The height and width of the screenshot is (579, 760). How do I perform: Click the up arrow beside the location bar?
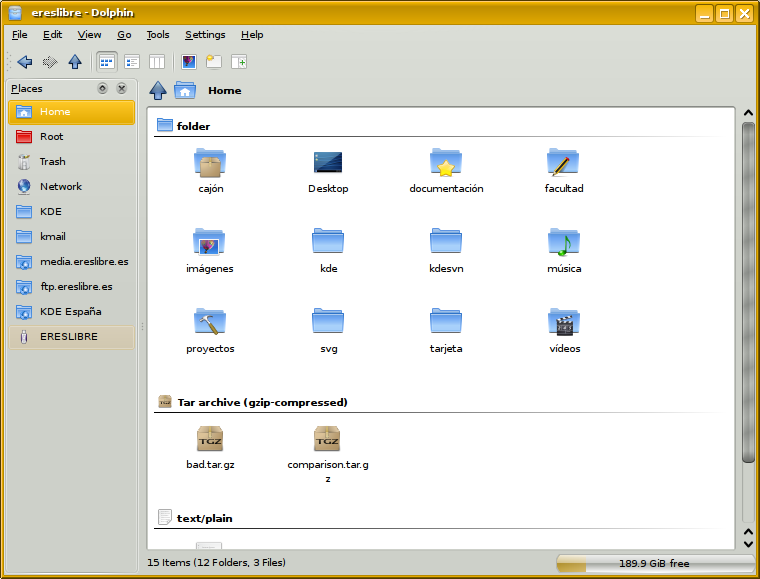point(158,91)
